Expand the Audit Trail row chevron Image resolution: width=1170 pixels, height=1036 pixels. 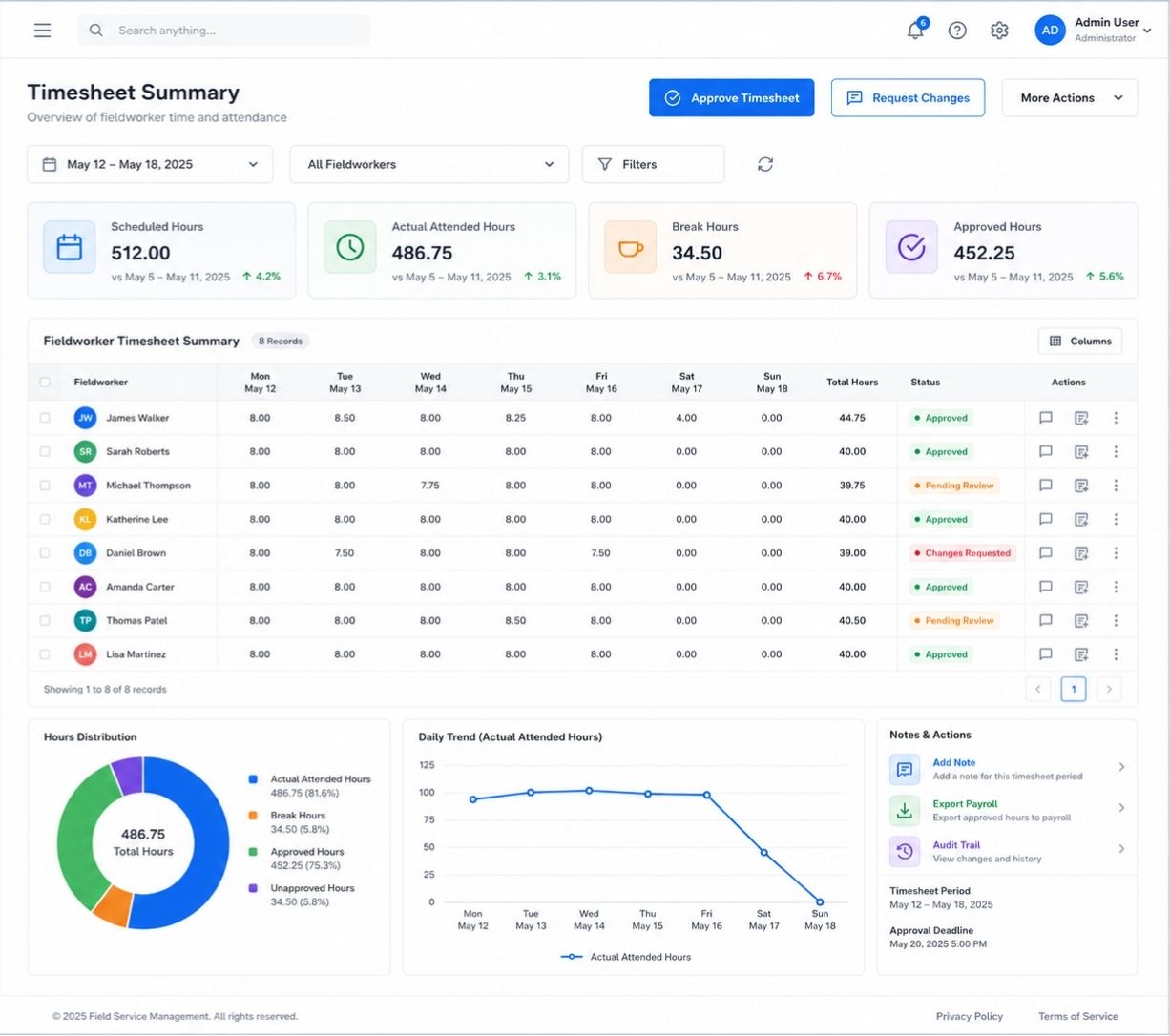[x=1121, y=849]
